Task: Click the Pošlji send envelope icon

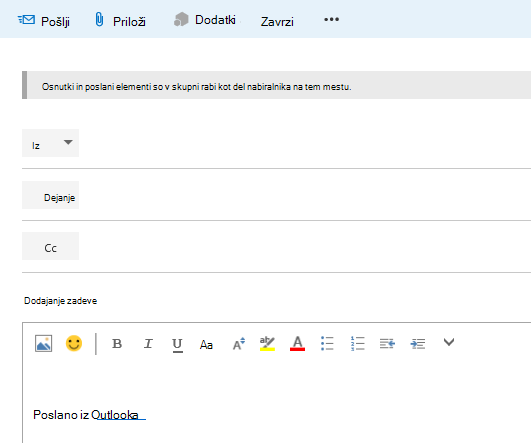Action: click(x=26, y=20)
